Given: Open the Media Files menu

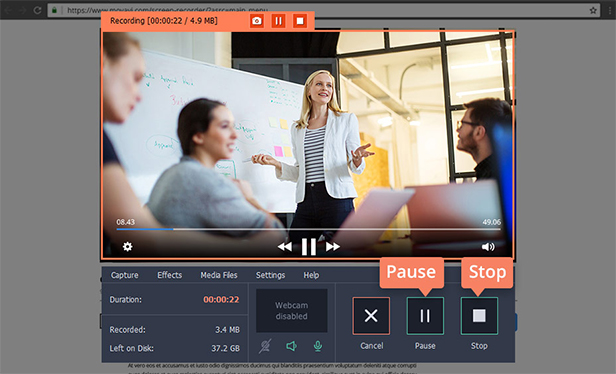Looking at the screenshot, I should click(219, 275).
